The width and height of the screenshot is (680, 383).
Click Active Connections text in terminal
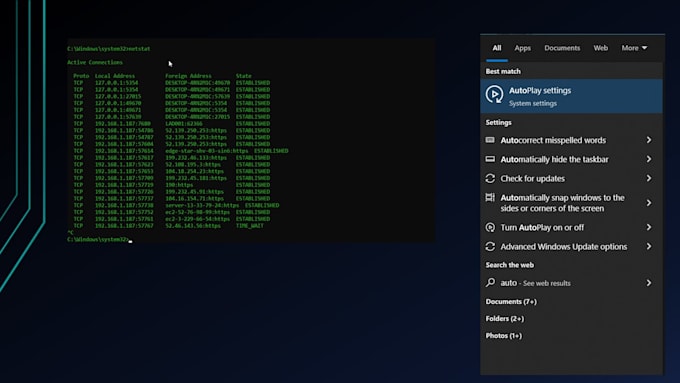tap(95, 62)
